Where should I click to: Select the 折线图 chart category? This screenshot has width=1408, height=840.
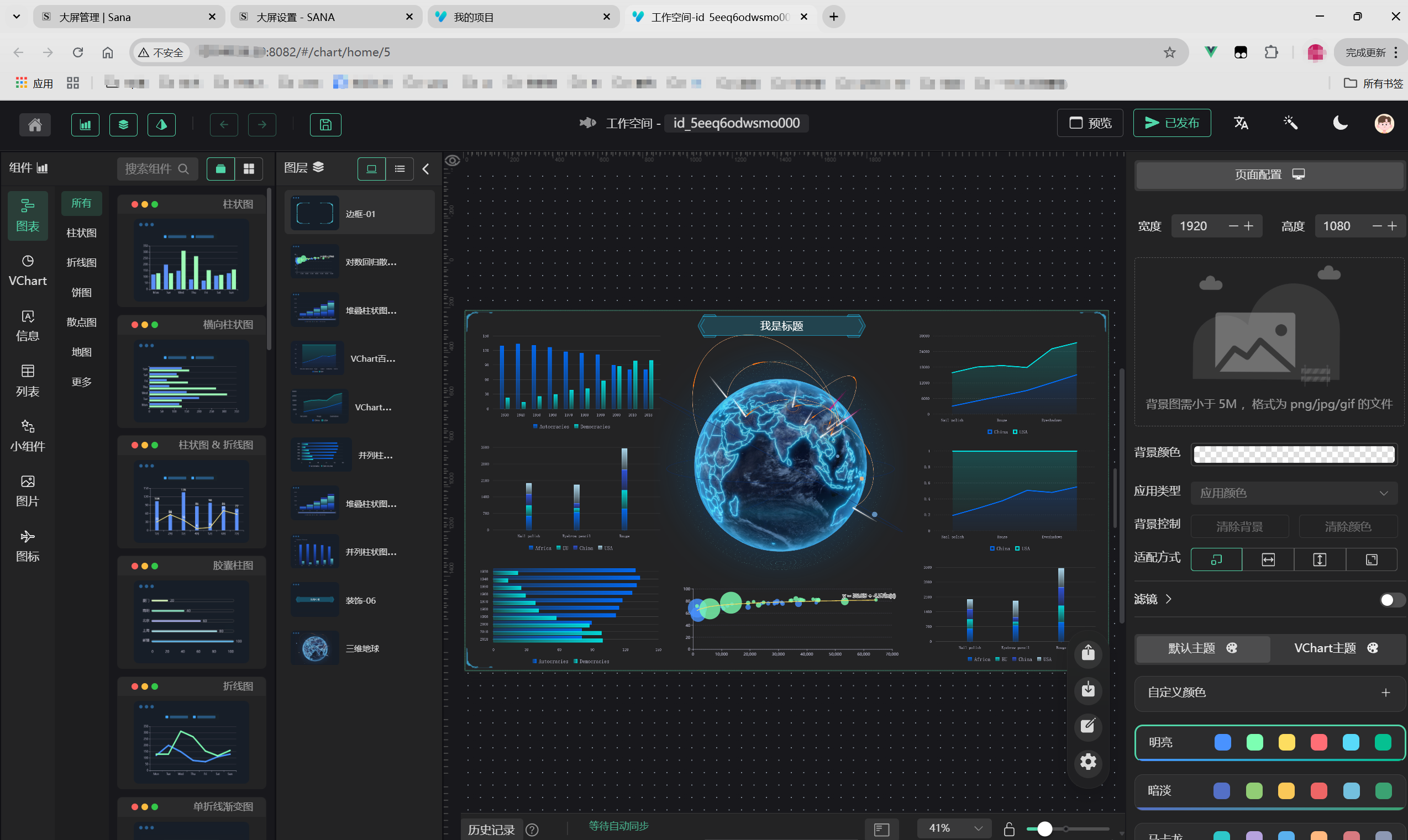point(82,263)
